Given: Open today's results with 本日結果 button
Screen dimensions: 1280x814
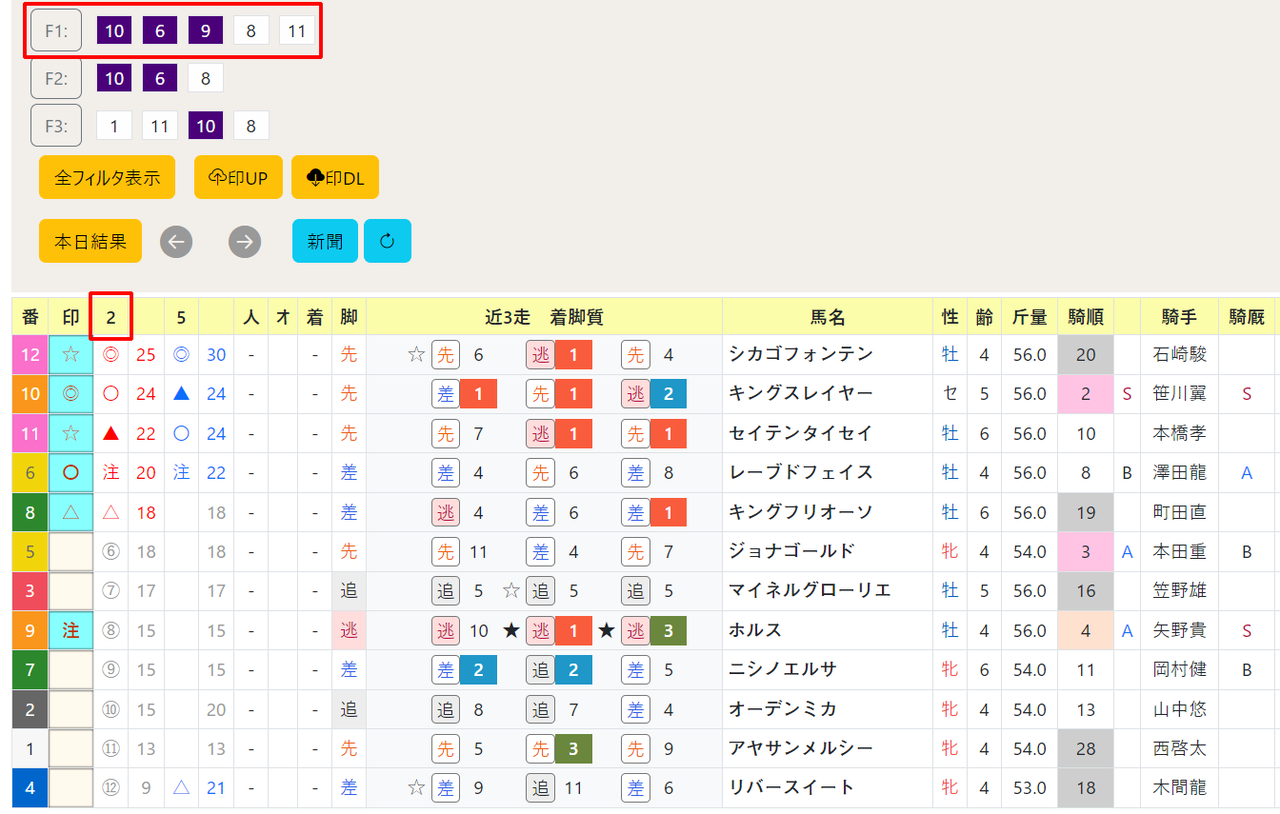Looking at the screenshot, I should pos(90,241).
